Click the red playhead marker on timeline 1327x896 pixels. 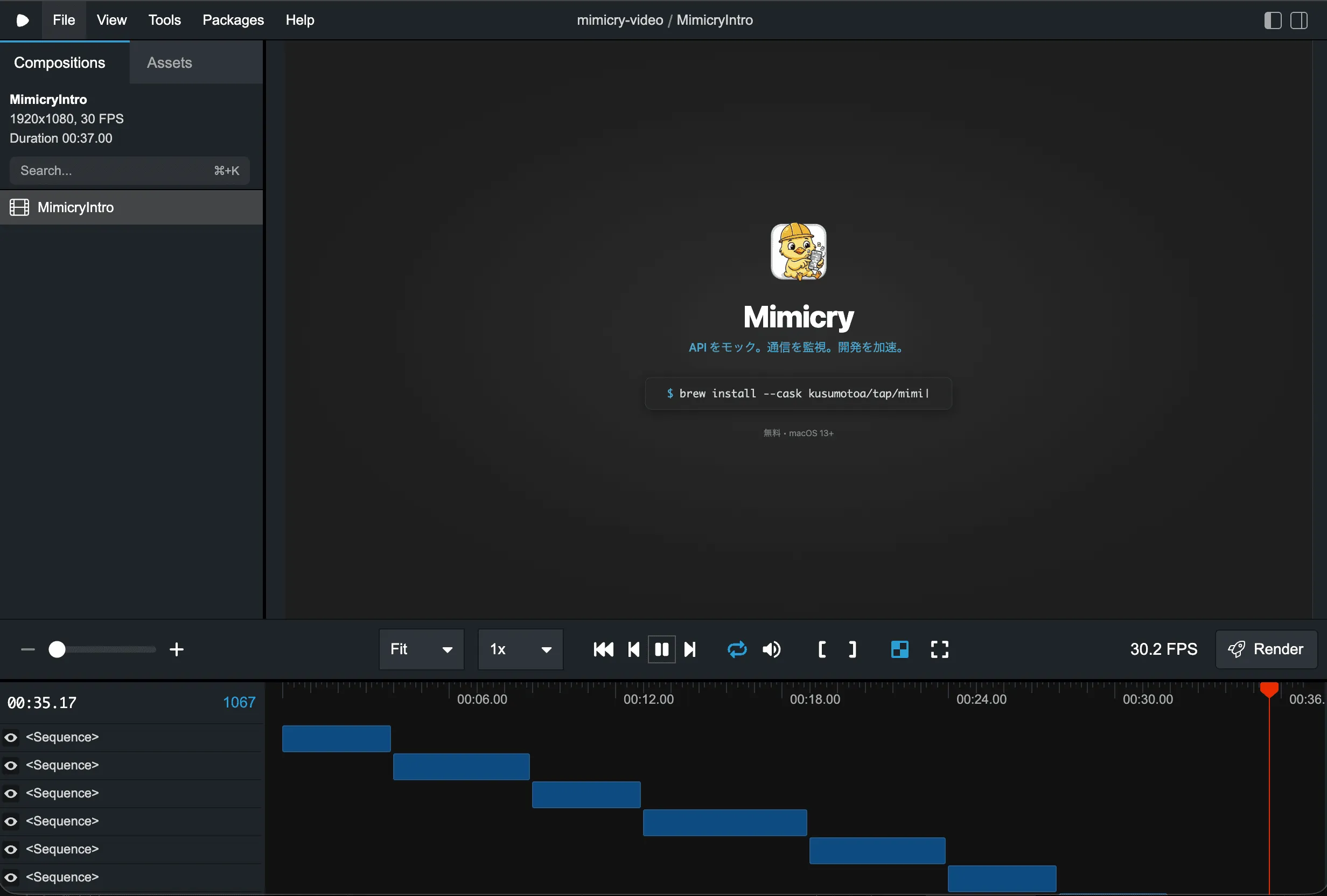[x=1269, y=689]
